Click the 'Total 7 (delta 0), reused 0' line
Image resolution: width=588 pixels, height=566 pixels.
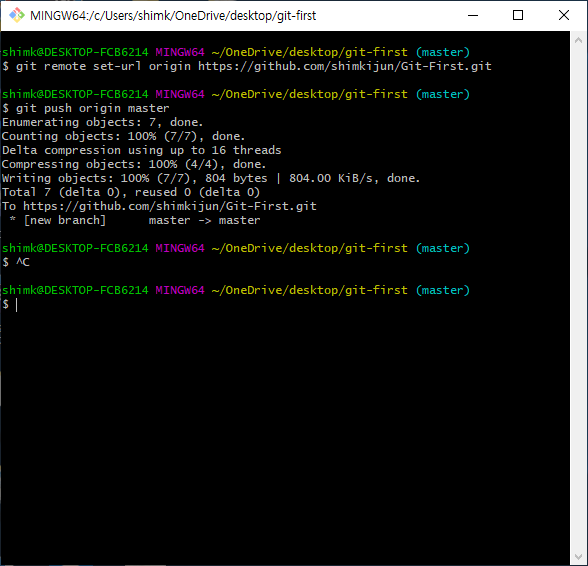131,192
